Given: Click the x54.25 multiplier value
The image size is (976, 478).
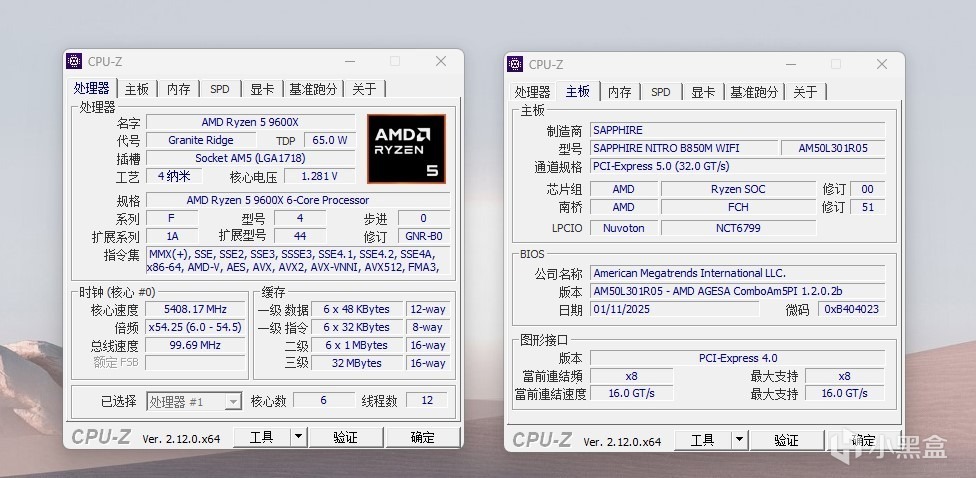Looking at the screenshot, I should coord(195,327).
